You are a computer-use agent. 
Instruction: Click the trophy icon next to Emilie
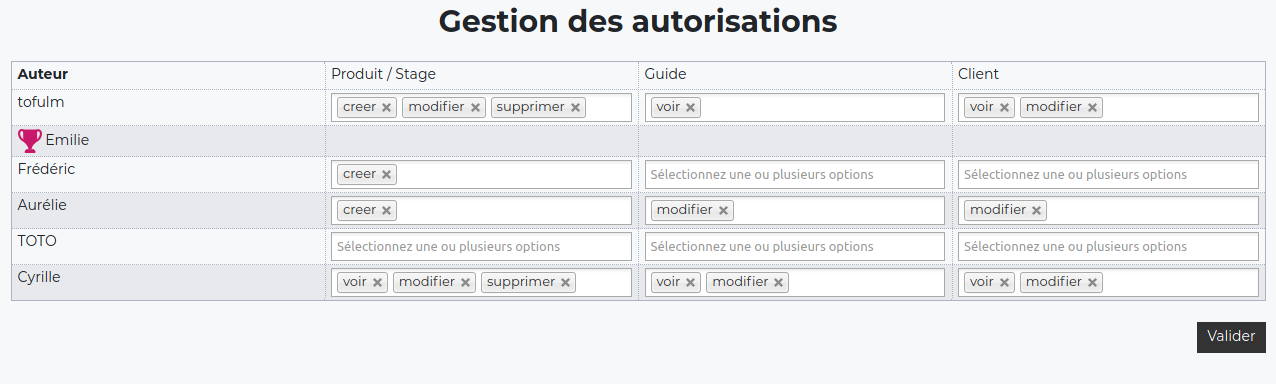(30, 140)
